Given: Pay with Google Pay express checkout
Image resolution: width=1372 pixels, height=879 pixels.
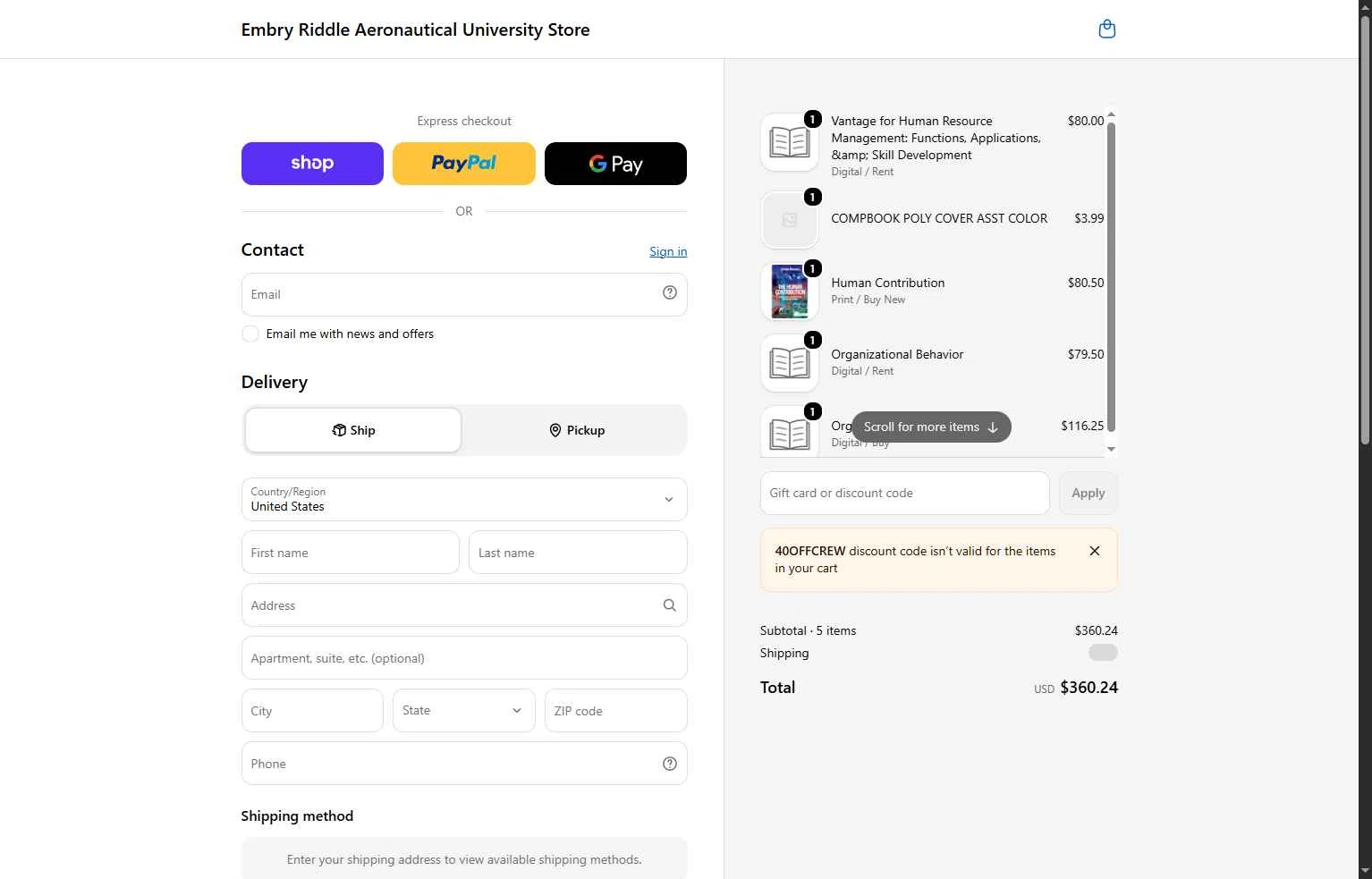Looking at the screenshot, I should 615,164.
